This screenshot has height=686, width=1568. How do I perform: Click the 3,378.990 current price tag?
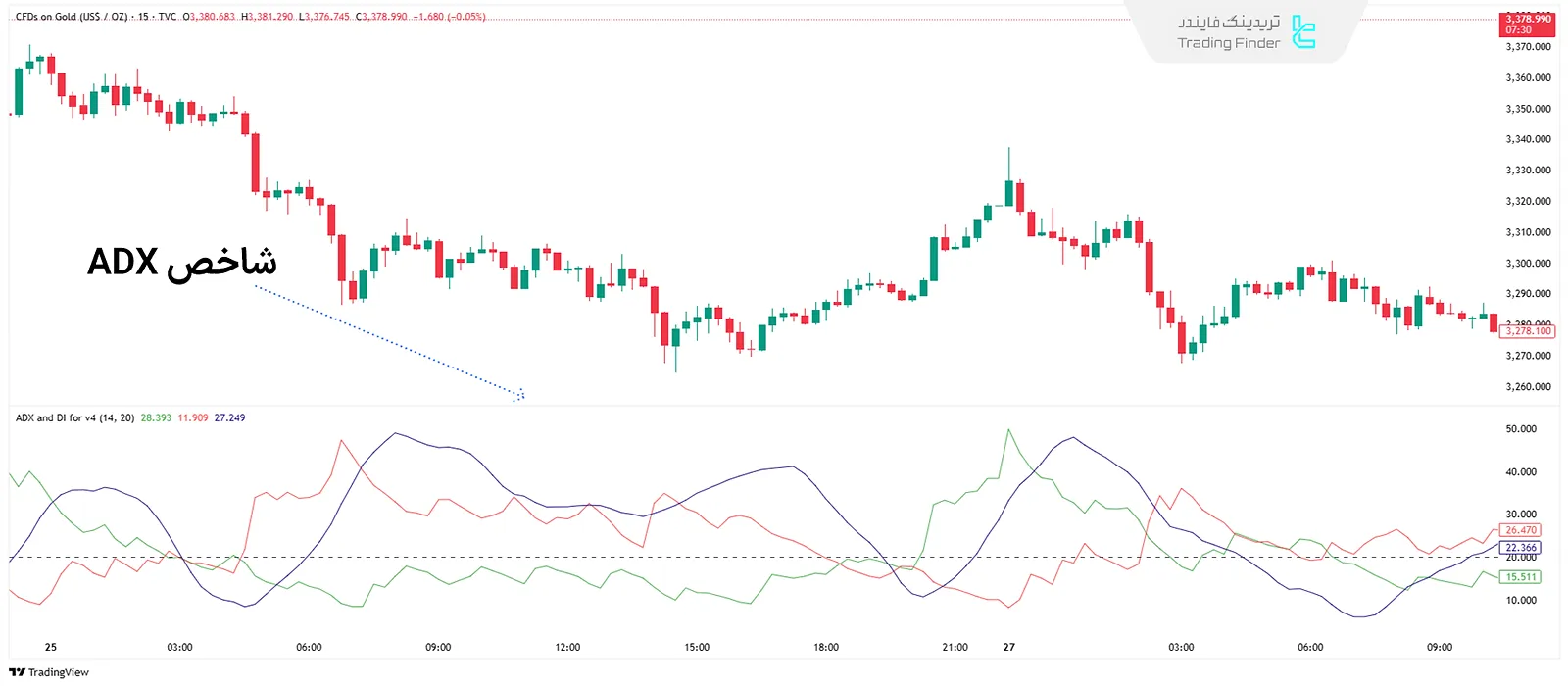pyautogui.click(x=1527, y=20)
